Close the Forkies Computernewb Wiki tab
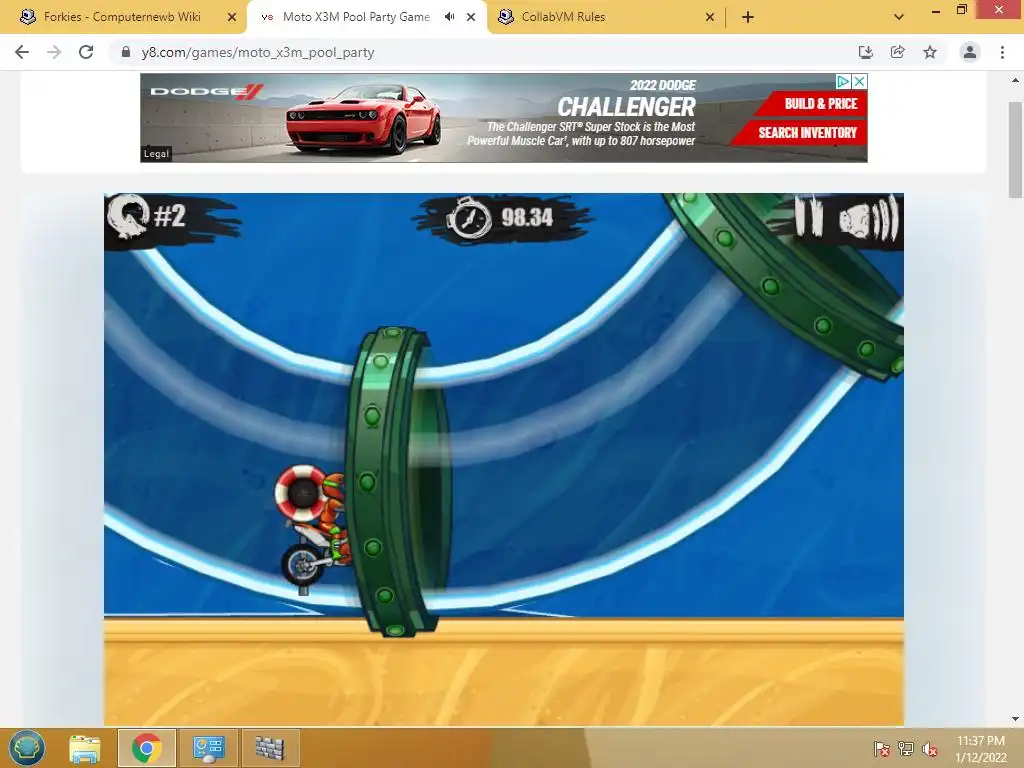Viewport: 1024px width, 768px height. click(232, 17)
